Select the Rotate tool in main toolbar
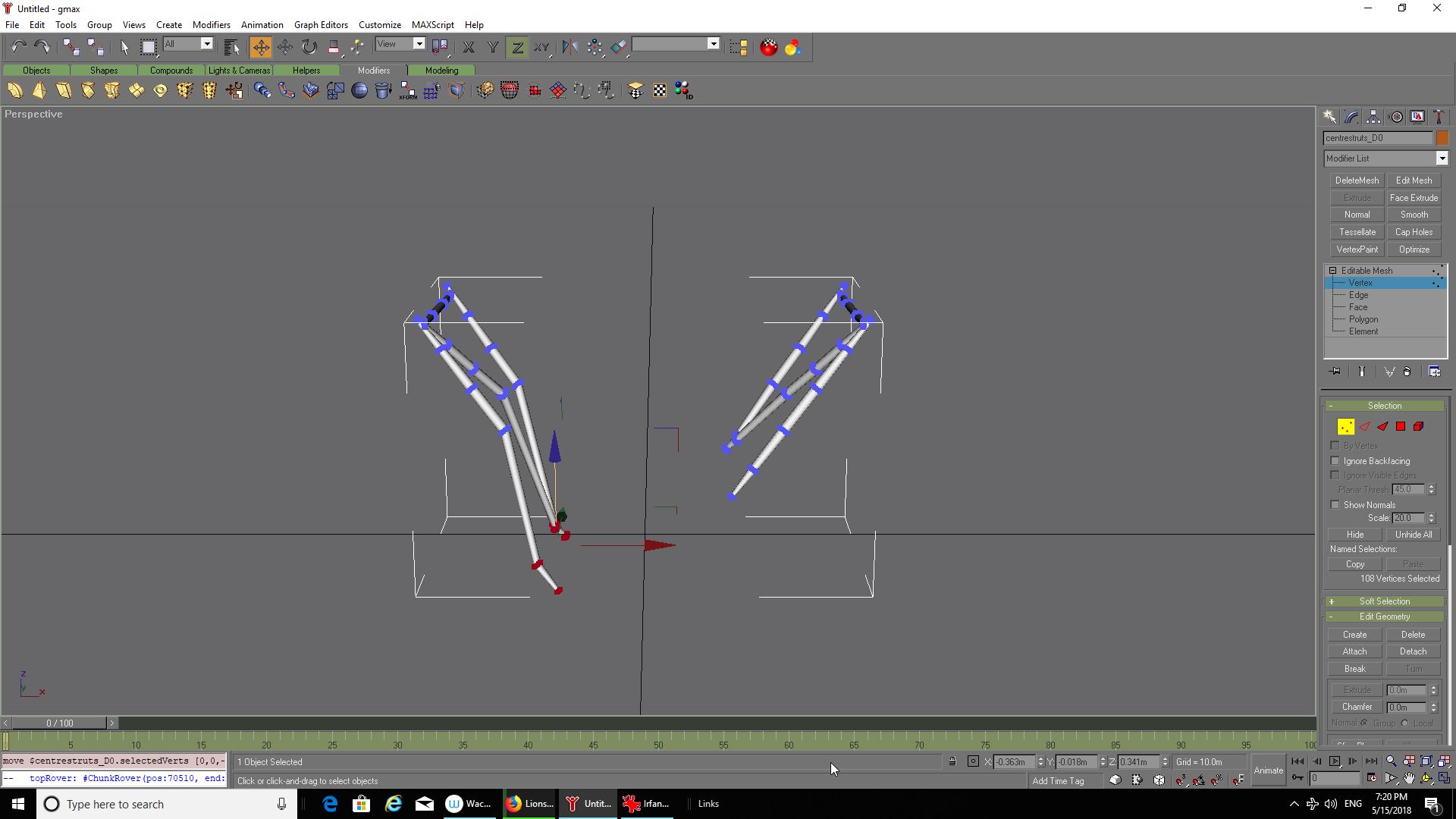Image resolution: width=1456 pixels, height=819 pixels. (309, 48)
